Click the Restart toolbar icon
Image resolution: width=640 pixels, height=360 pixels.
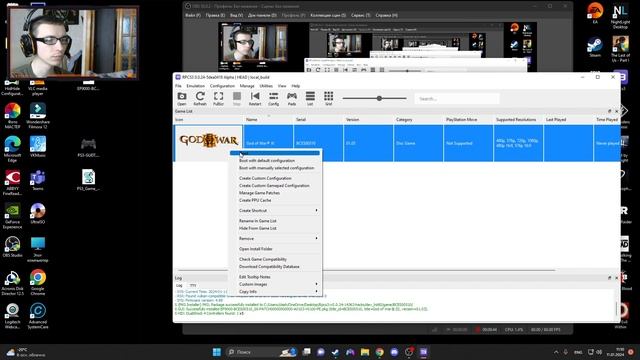point(255,98)
